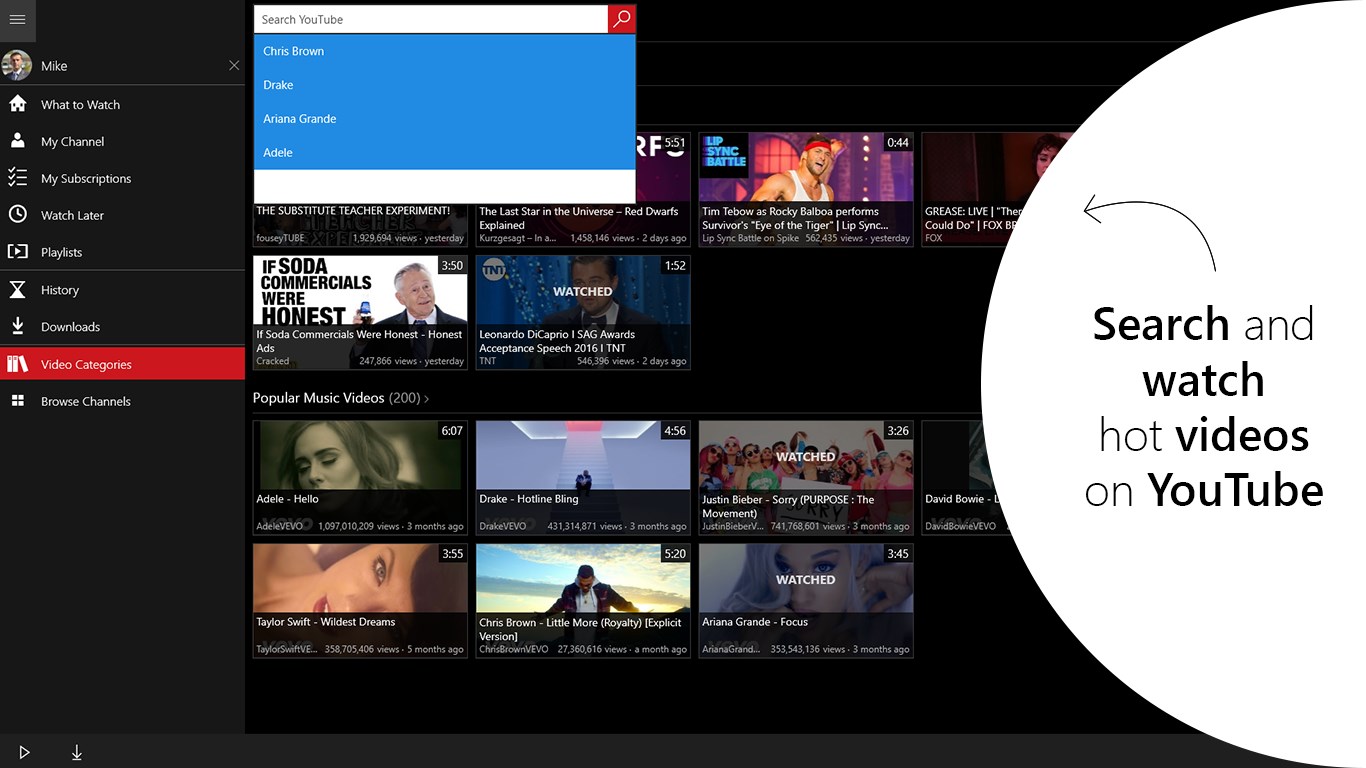This screenshot has height=768, width=1366.
Task: Click the Cracked channel name
Action: (273, 361)
